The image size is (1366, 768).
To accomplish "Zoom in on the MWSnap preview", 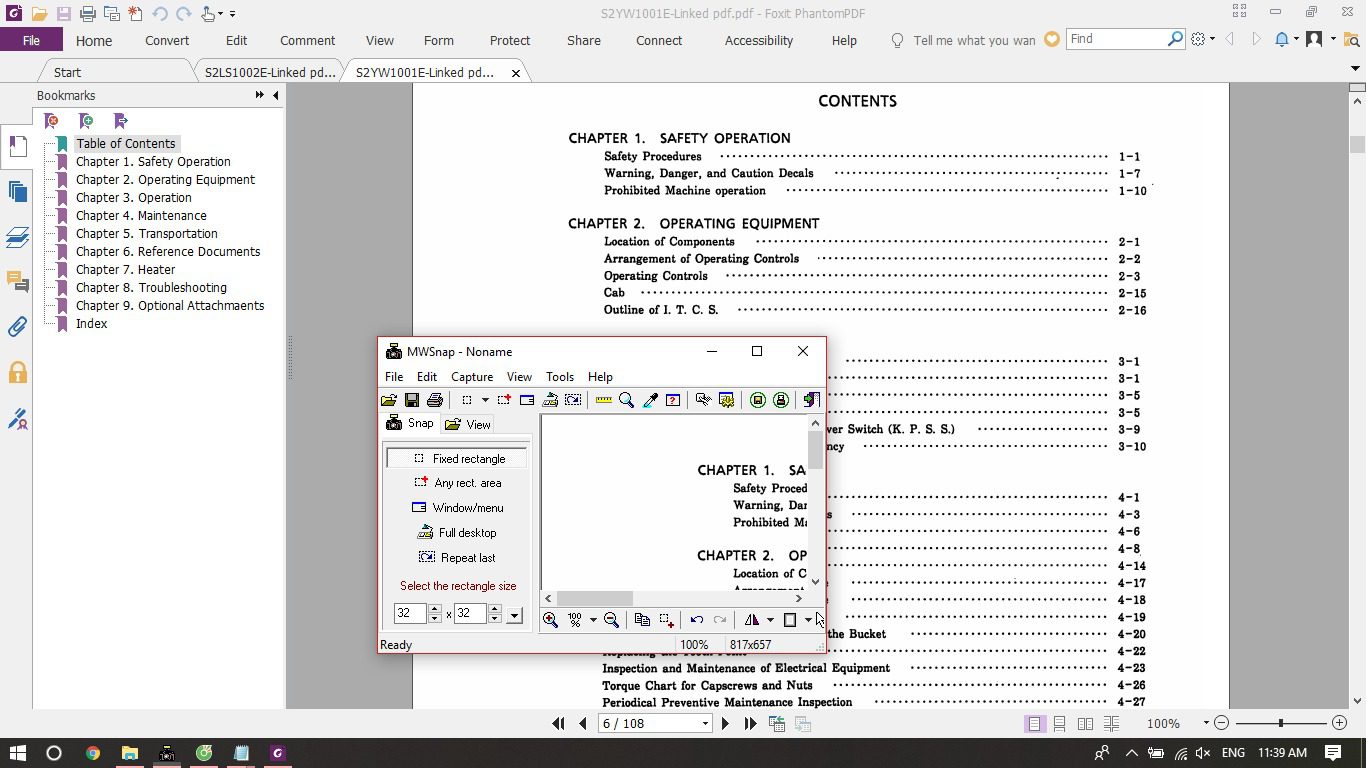I will (550, 620).
